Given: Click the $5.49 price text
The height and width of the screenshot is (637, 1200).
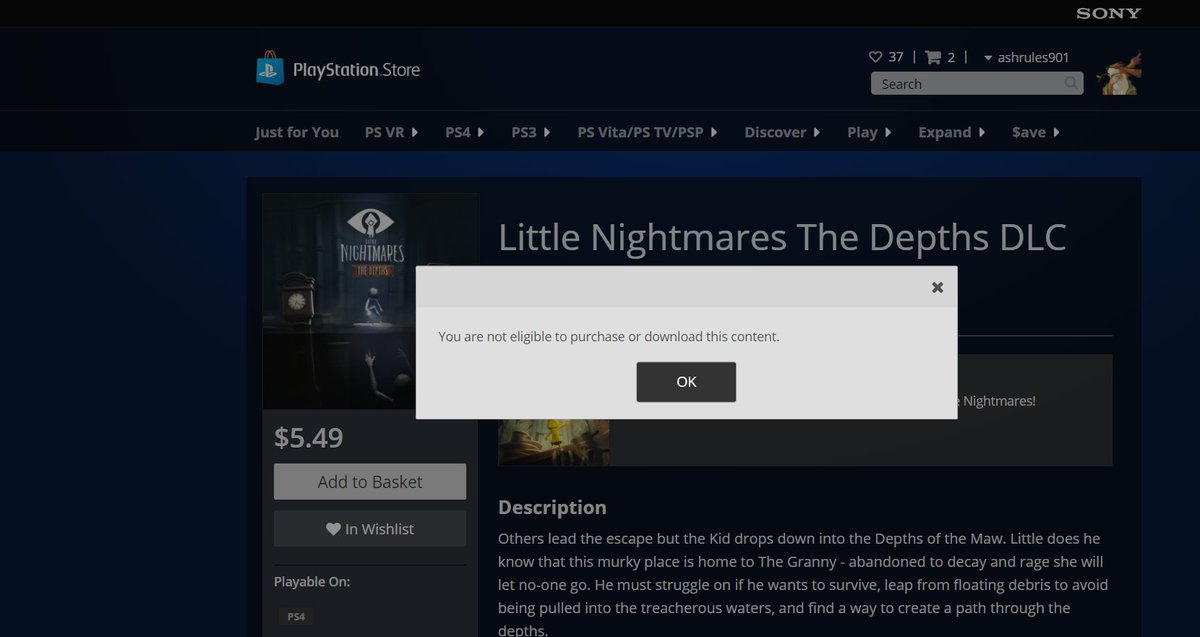Looking at the screenshot, I should (x=309, y=438).
